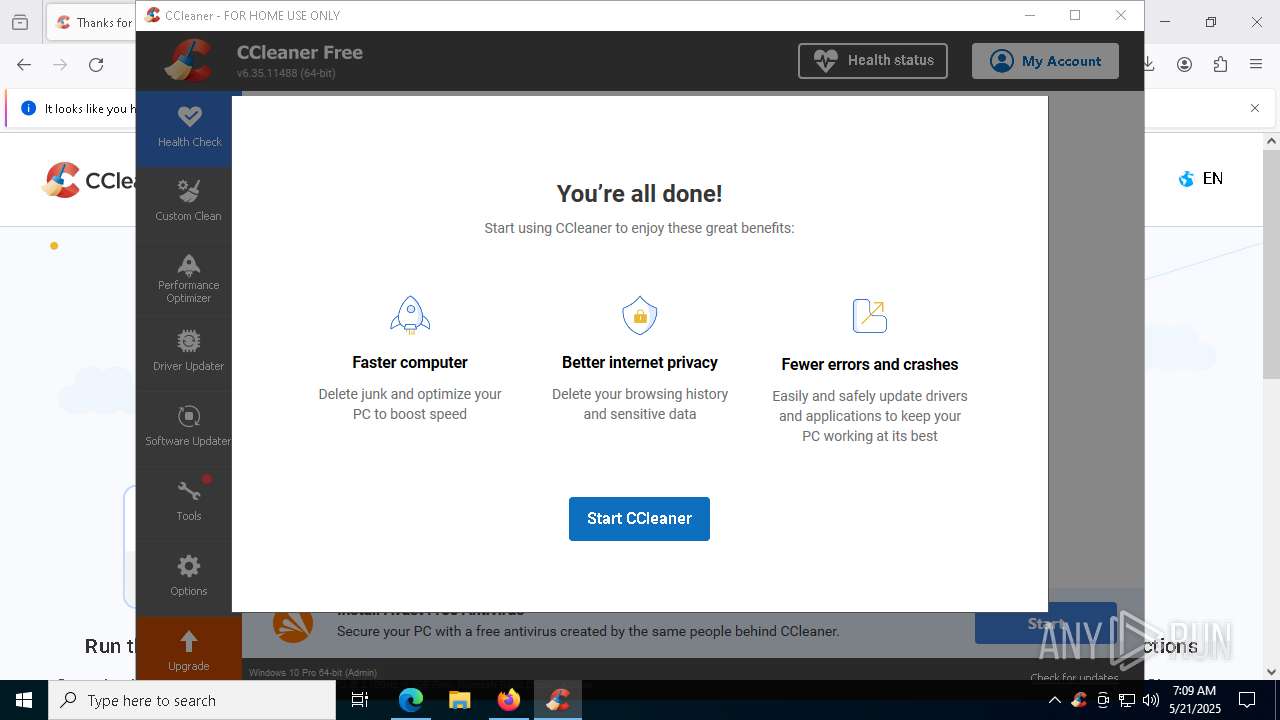The image size is (1280, 720).
Task: Click the taskbar clock showing 7:09 AM
Action: pos(1195,700)
